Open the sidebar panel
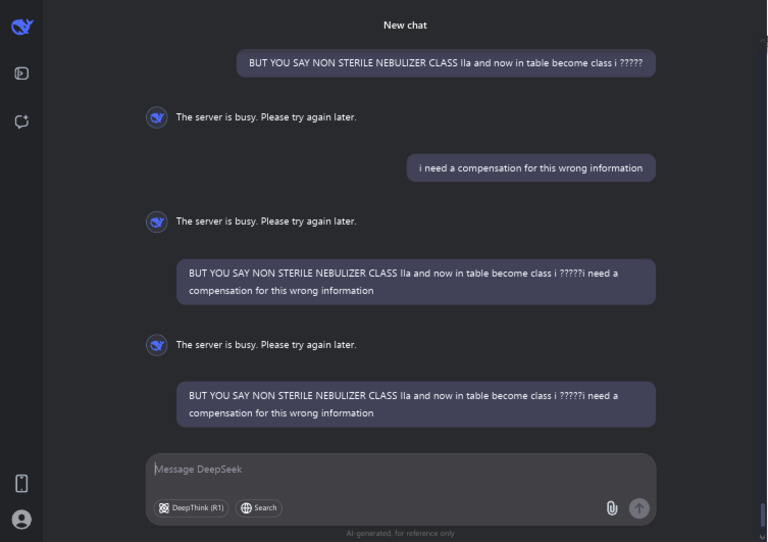This screenshot has width=768, height=542. tap(22, 73)
